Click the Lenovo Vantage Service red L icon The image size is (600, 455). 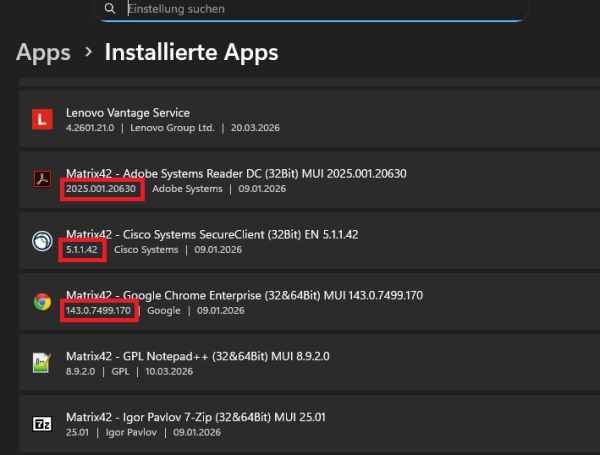click(x=41, y=120)
